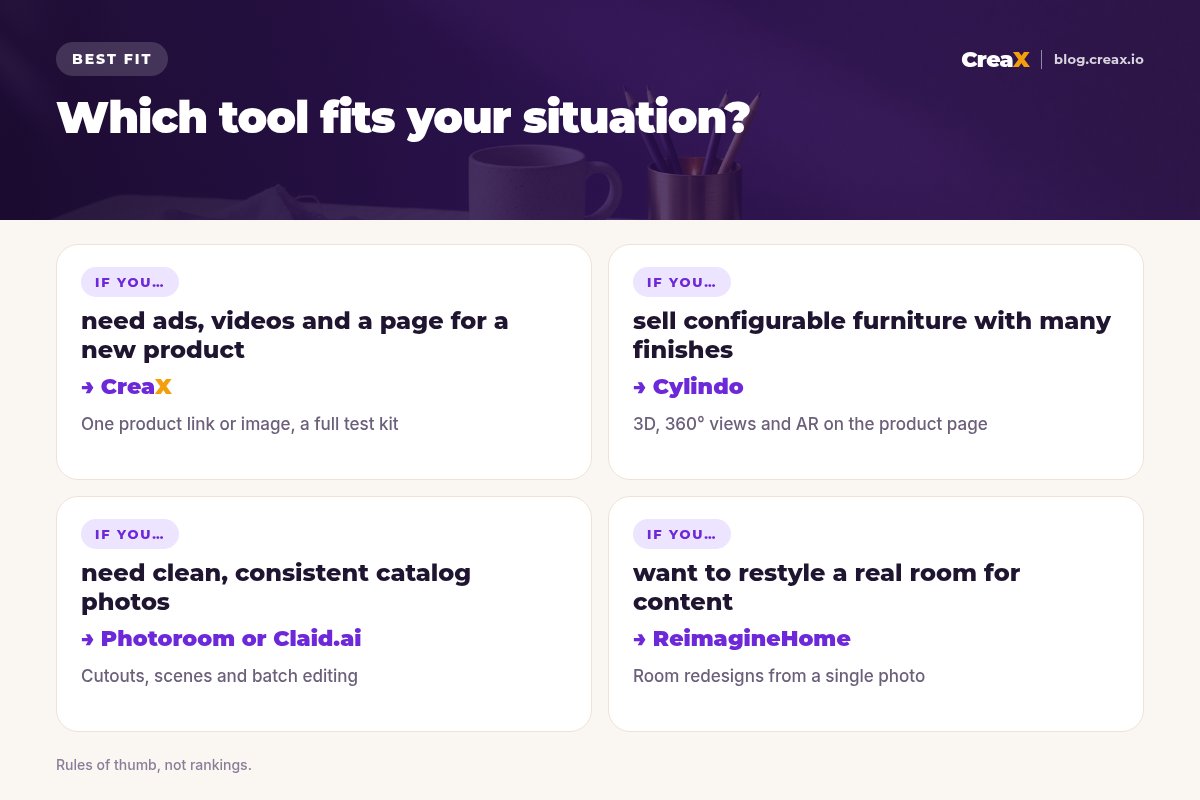Click IF YOU… pill above 'want to restyle'
This screenshot has height=800, width=1200.
point(682,534)
